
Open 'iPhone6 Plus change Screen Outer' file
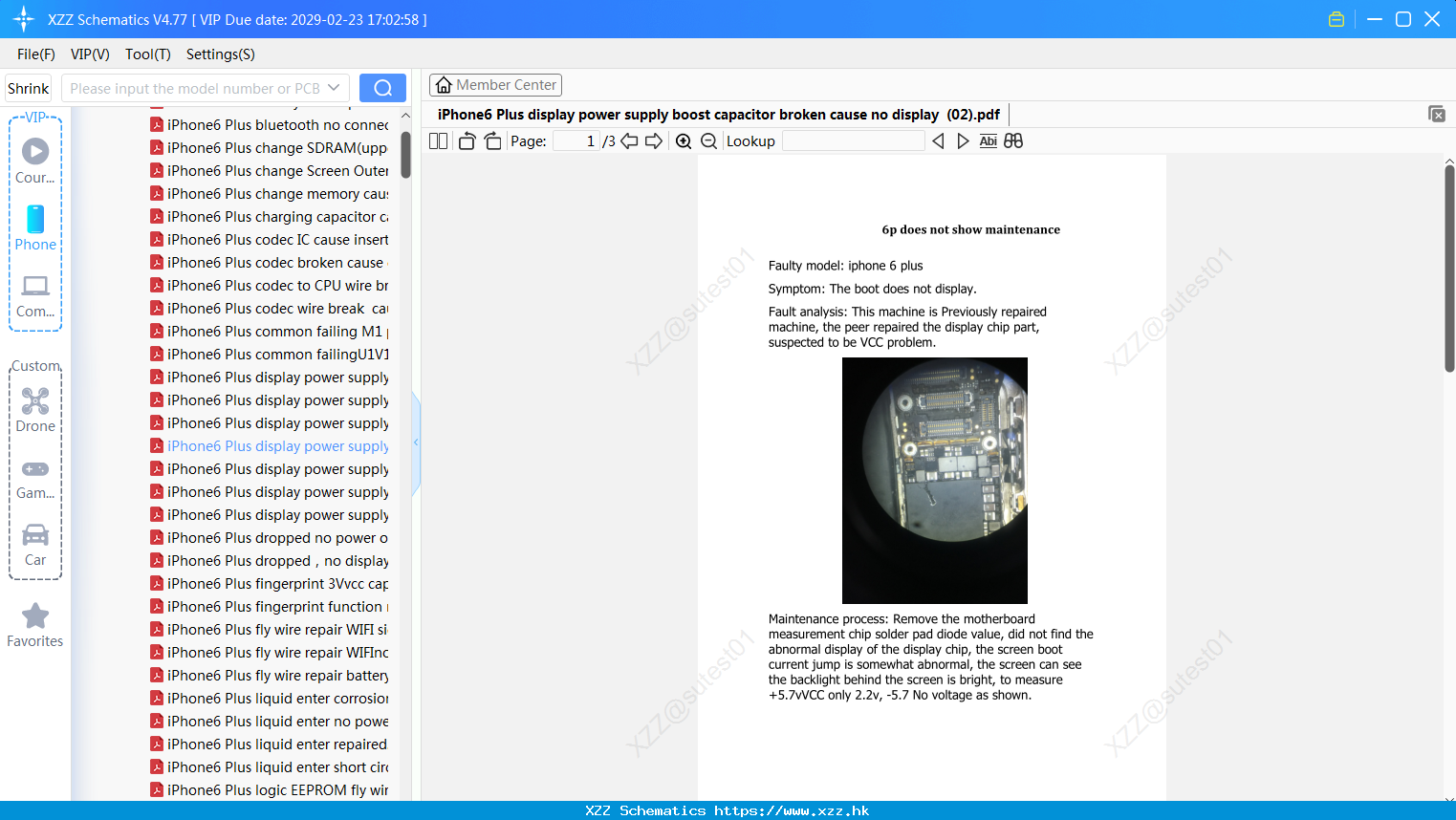click(x=270, y=171)
